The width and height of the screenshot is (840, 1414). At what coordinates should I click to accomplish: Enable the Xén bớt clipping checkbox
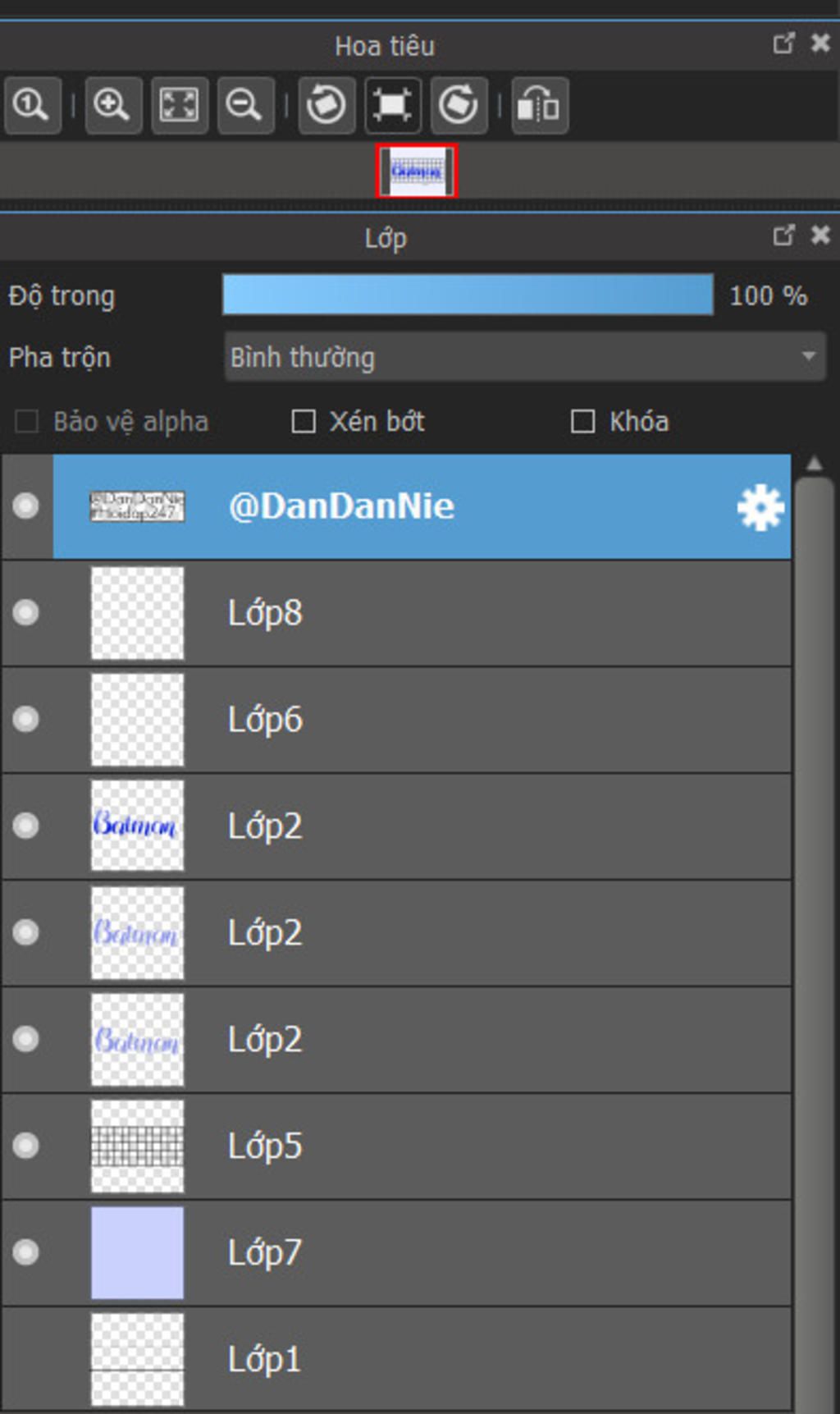click(x=304, y=422)
